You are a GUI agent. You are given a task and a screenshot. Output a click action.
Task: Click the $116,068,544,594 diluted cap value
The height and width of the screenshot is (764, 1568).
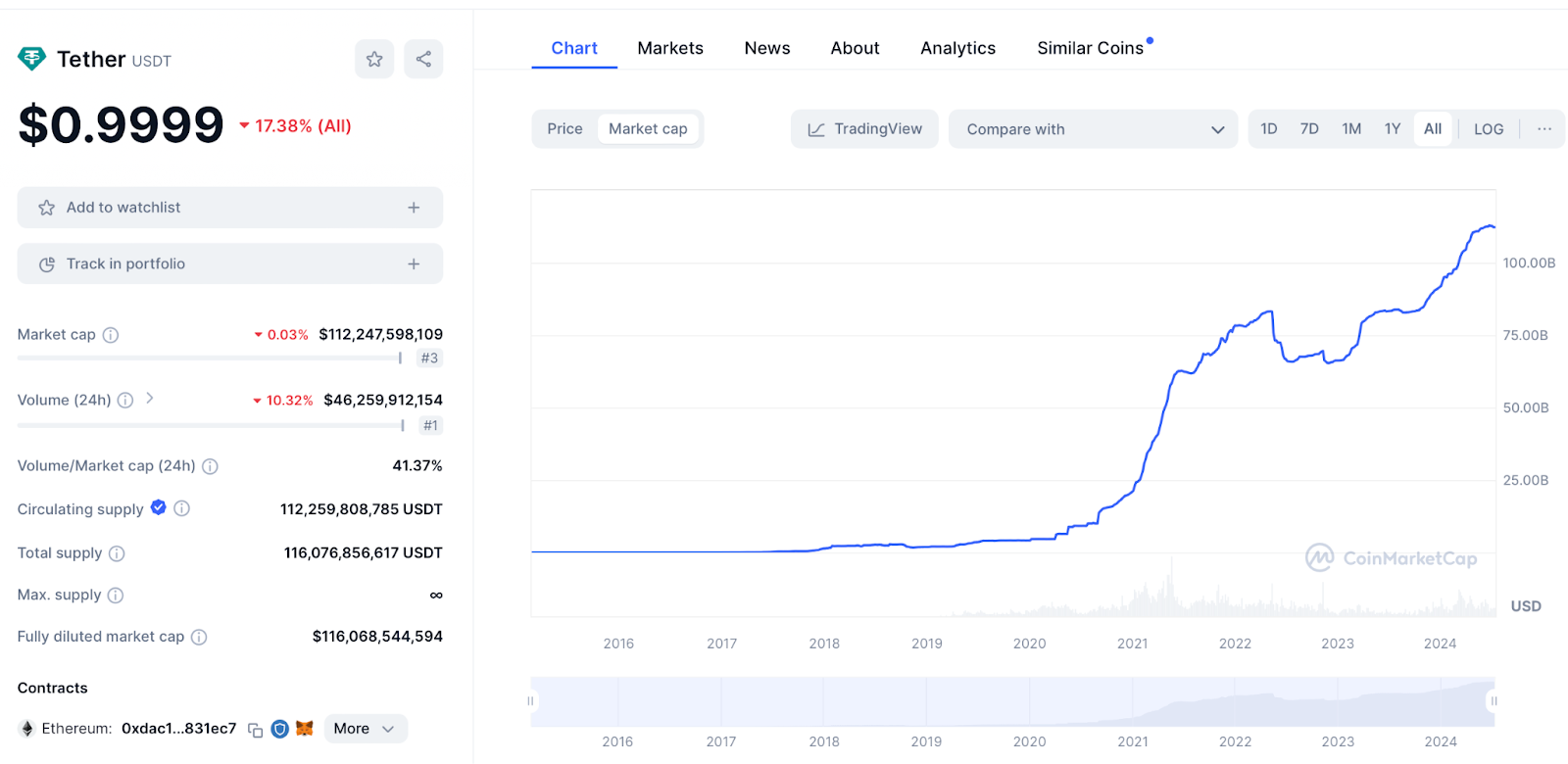(x=377, y=637)
